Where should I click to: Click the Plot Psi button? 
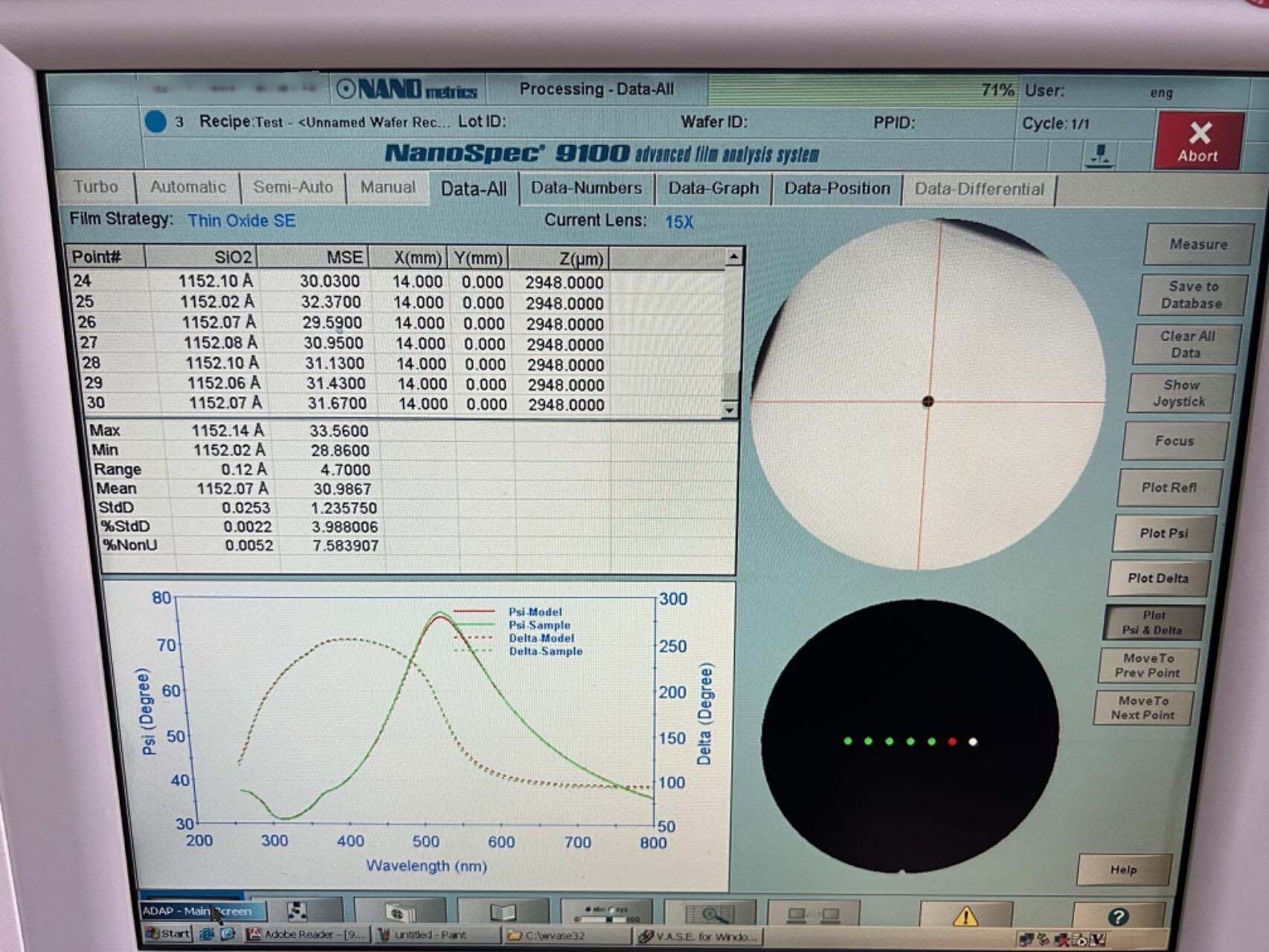1164,533
